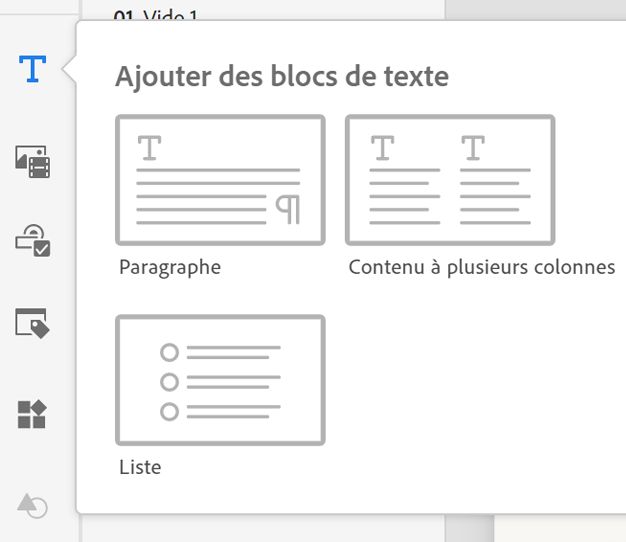Open the interactive components icon
The height and width of the screenshot is (542, 626).
click(33, 240)
